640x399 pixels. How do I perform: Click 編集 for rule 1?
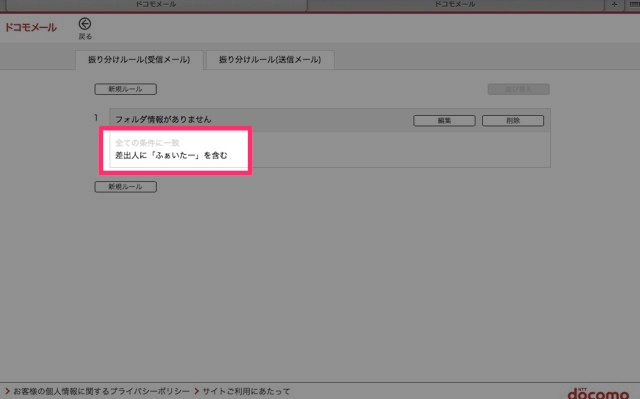coord(444,120)
